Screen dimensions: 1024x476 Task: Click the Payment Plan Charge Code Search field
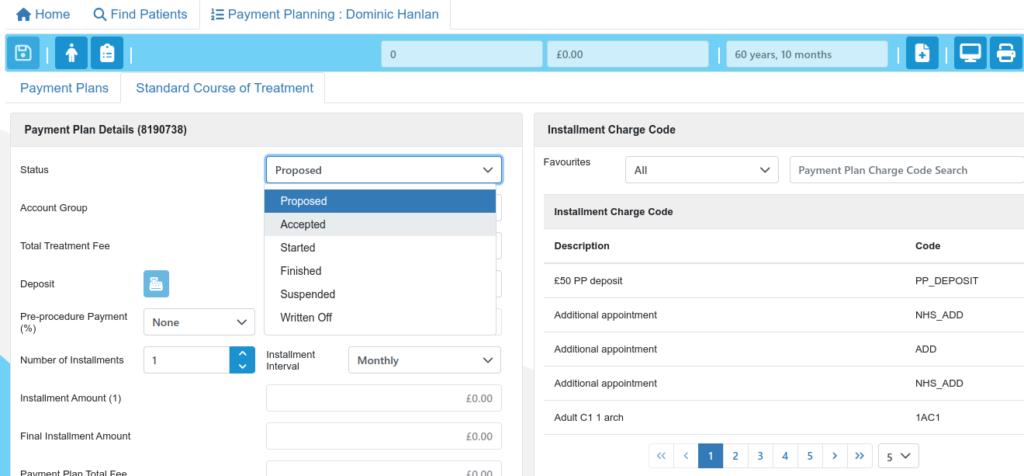[905, 170]
